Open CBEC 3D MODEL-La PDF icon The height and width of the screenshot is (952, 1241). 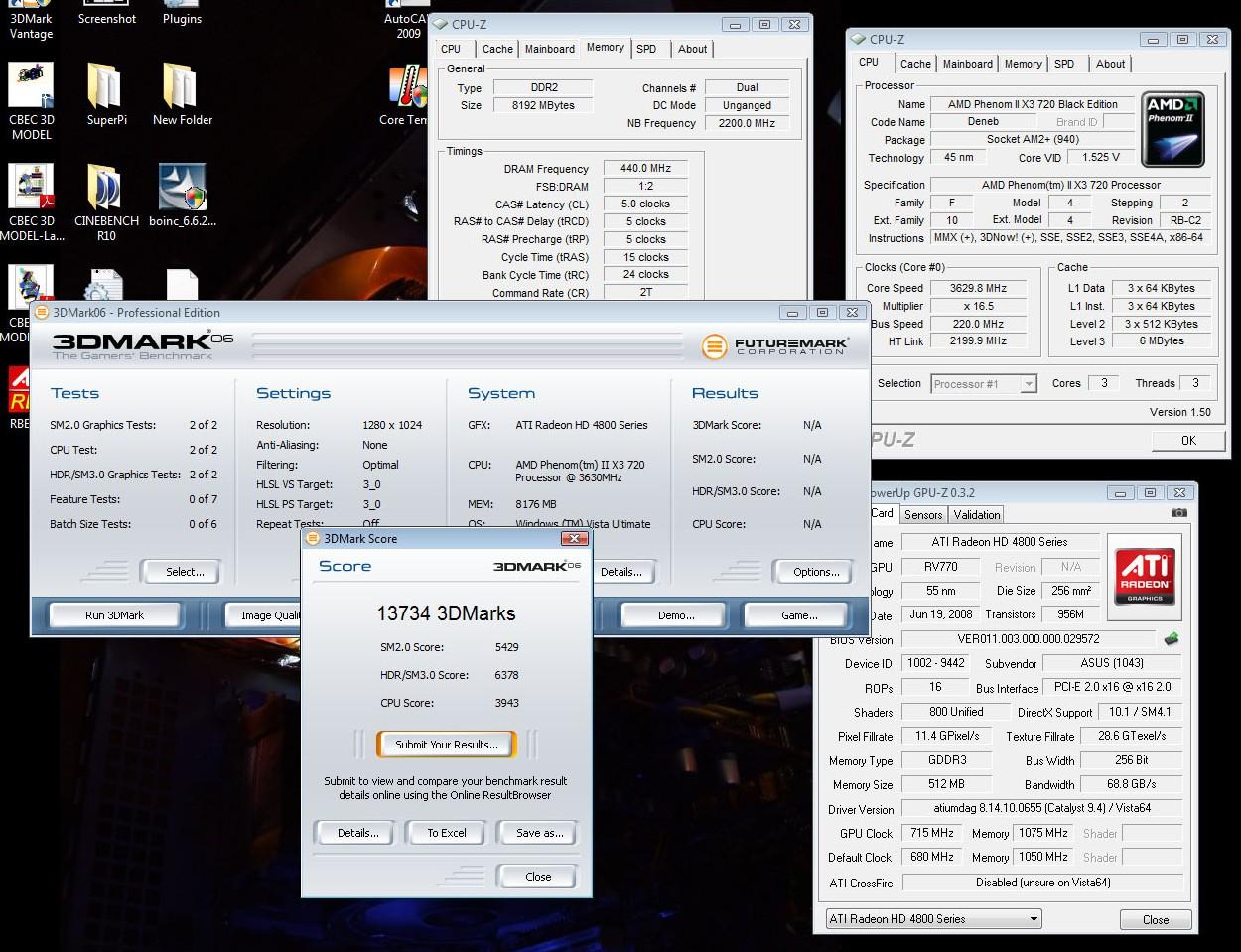31,203
